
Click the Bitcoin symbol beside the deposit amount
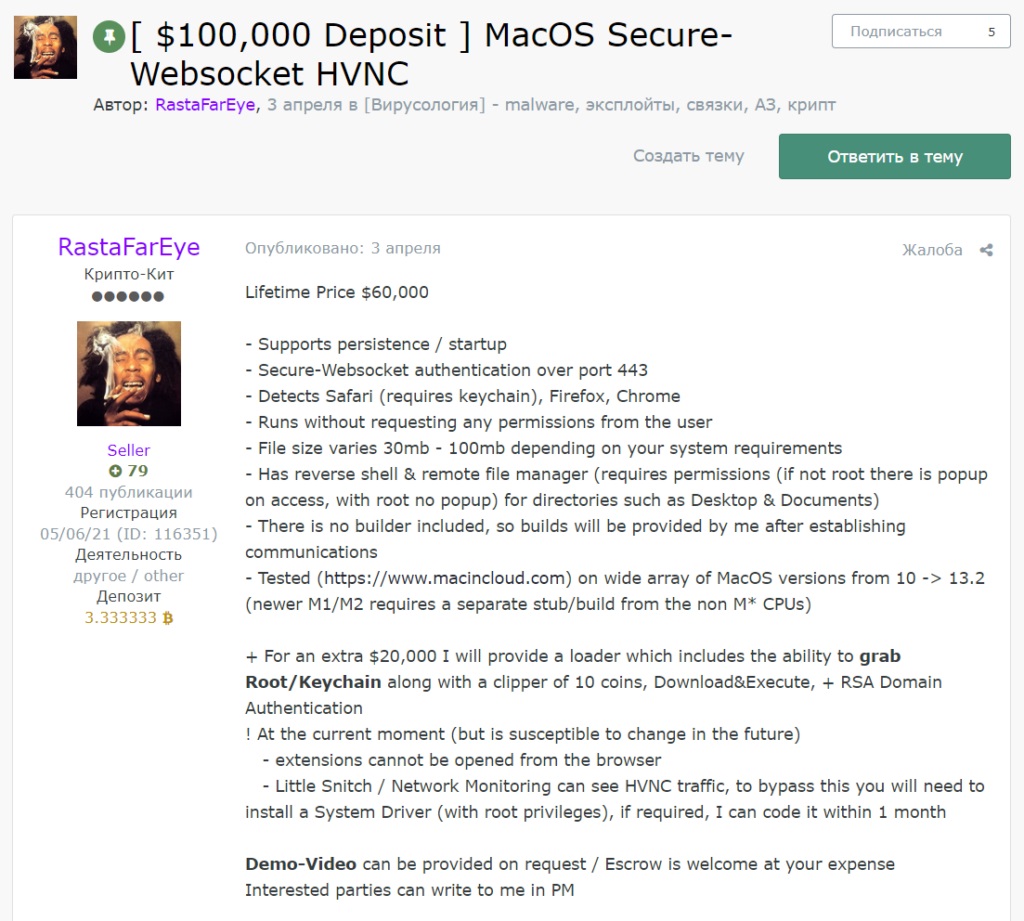(168, 618)
